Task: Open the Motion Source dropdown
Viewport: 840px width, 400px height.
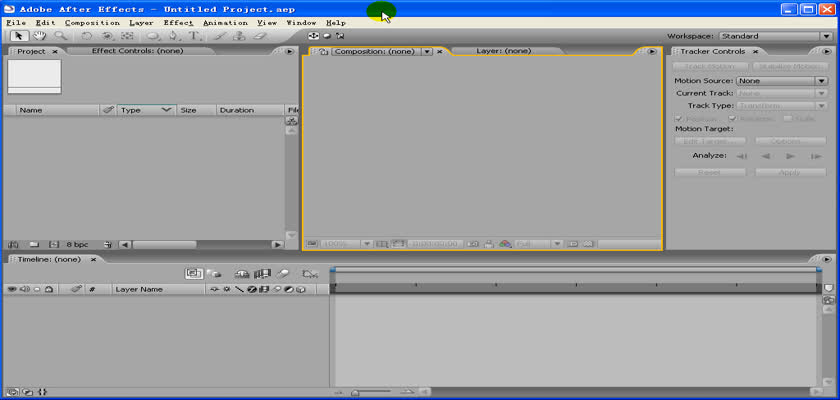Action: [x=783, y=81]
